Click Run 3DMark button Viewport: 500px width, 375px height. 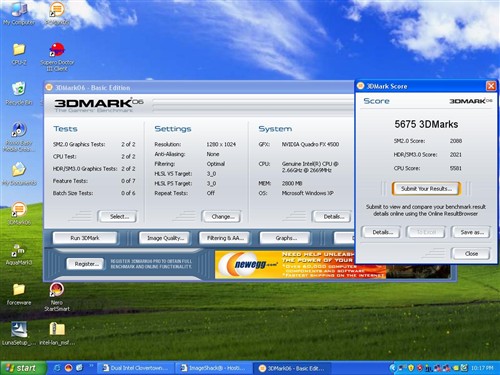(x=85, y=238)
